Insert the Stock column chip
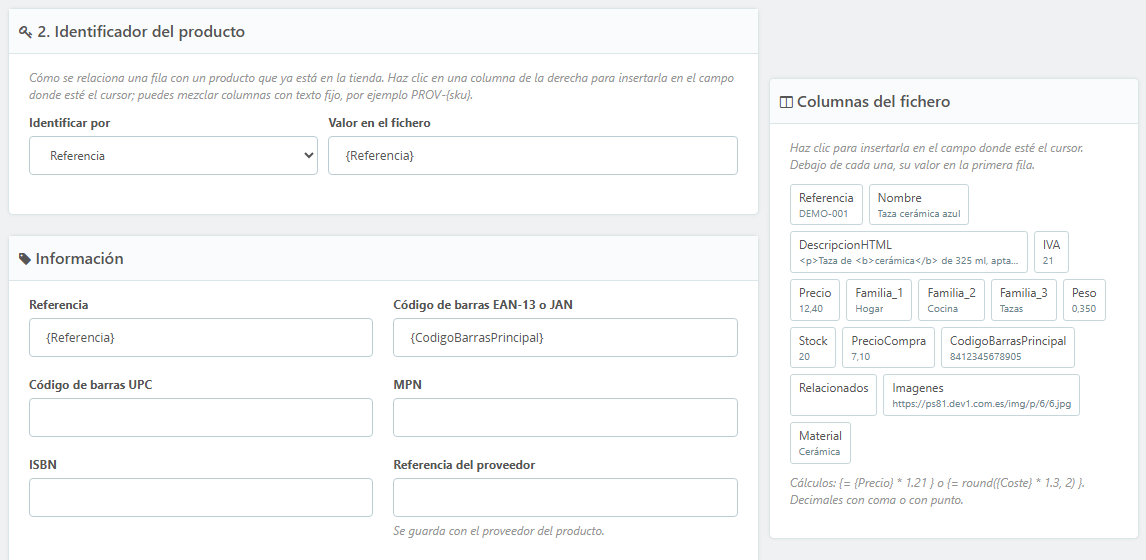Viewport: 1146px width, 560px height. pos(813,348)
